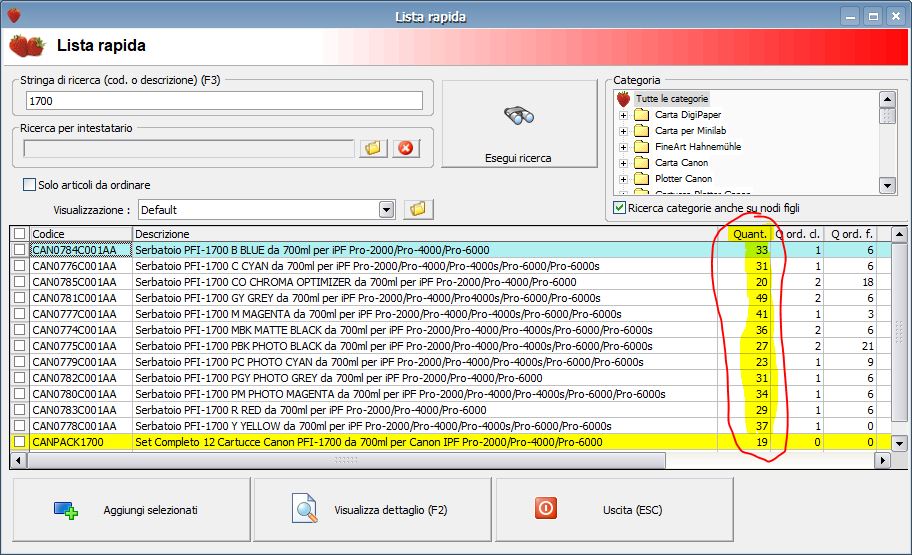Select row CAN0780C001AA PM PHOTO MAGENTA

(451, 394)
